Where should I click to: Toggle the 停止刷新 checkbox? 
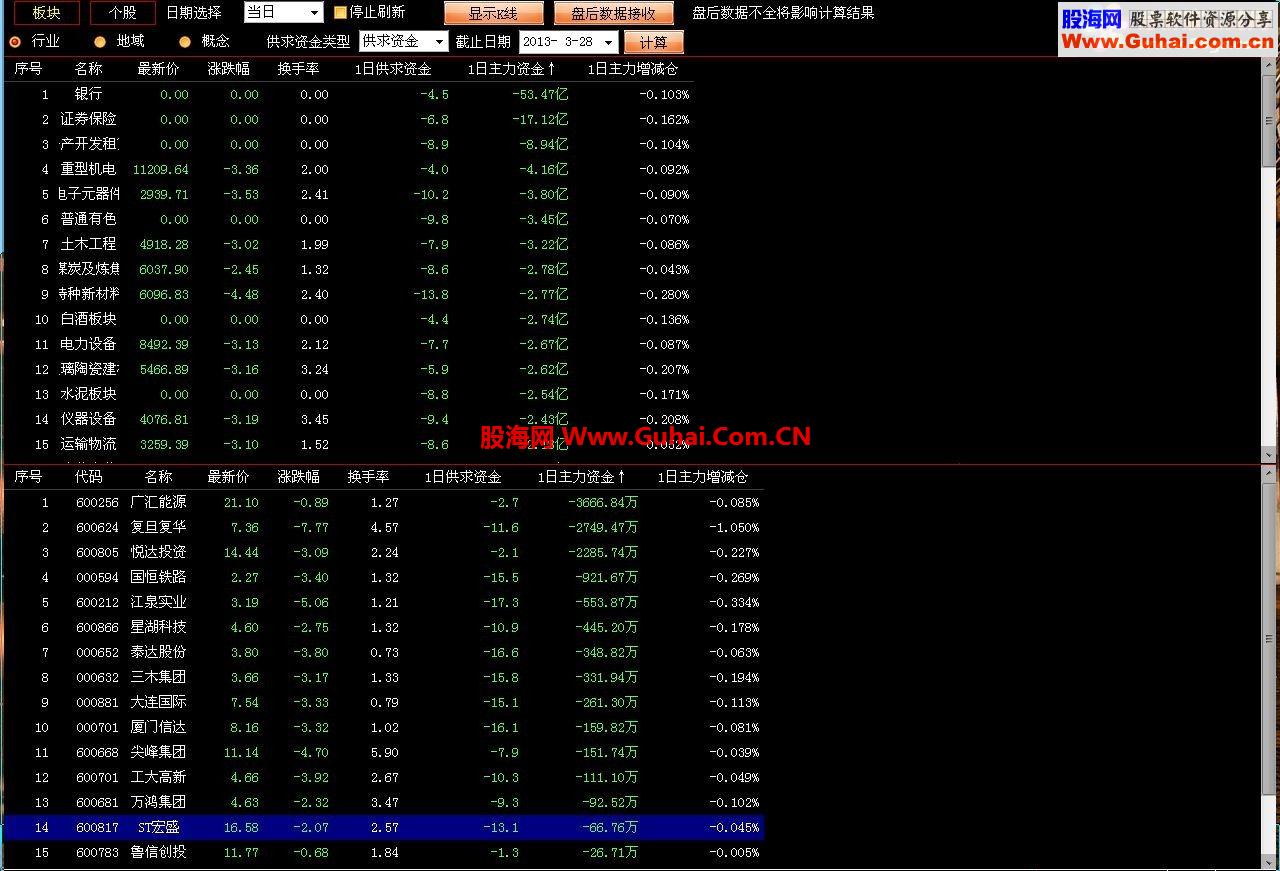340,13
